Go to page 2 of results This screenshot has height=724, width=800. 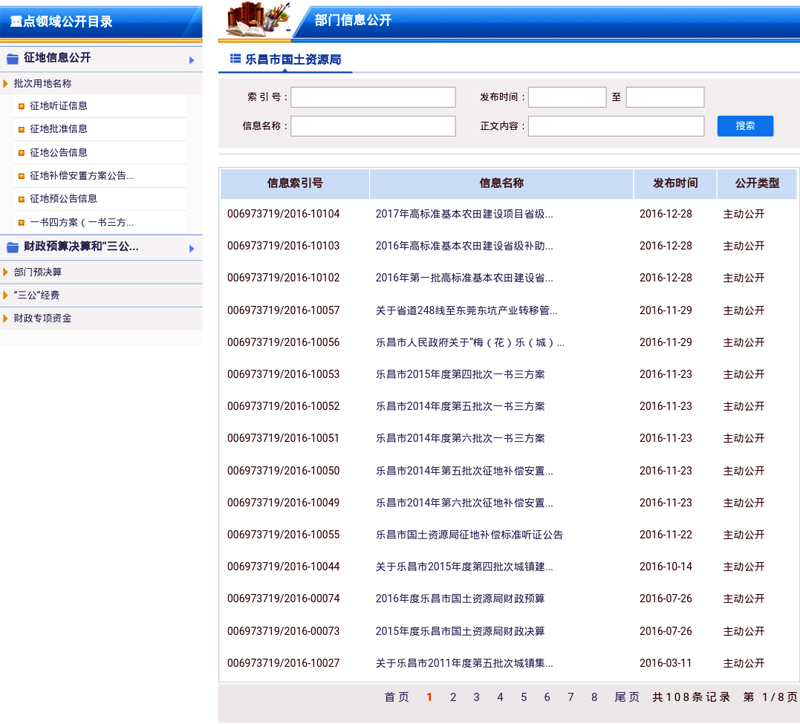(453, 697)
